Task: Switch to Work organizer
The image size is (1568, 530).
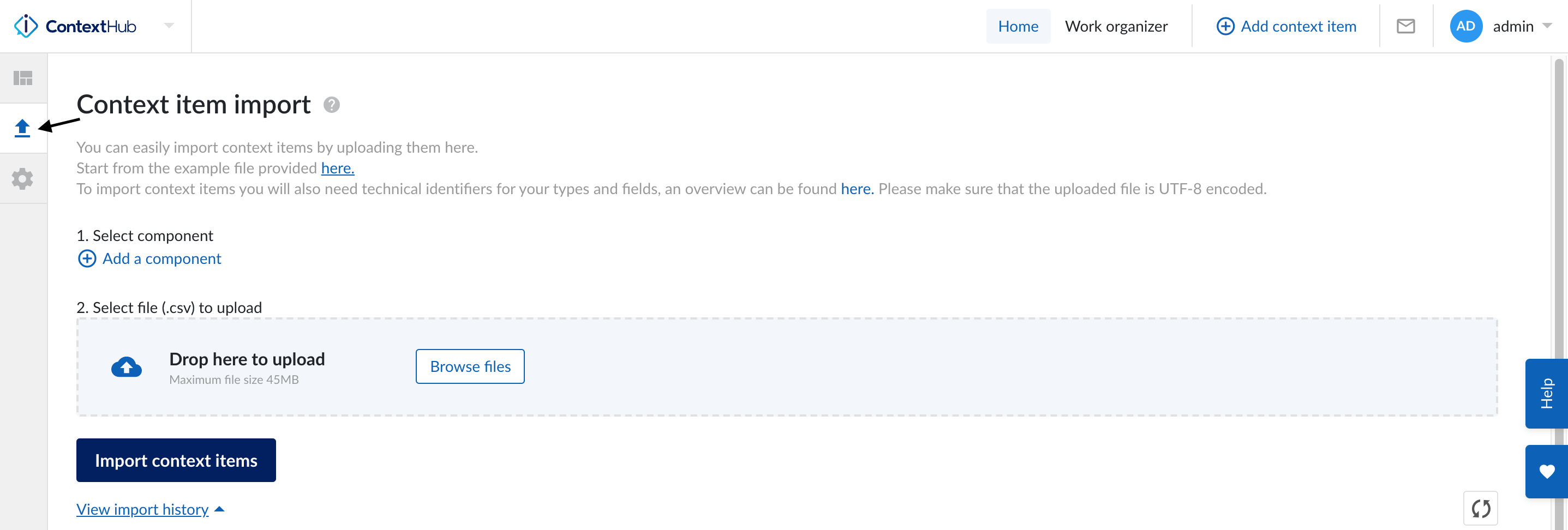Action: pyautogui.click(x=1116, y=26)
